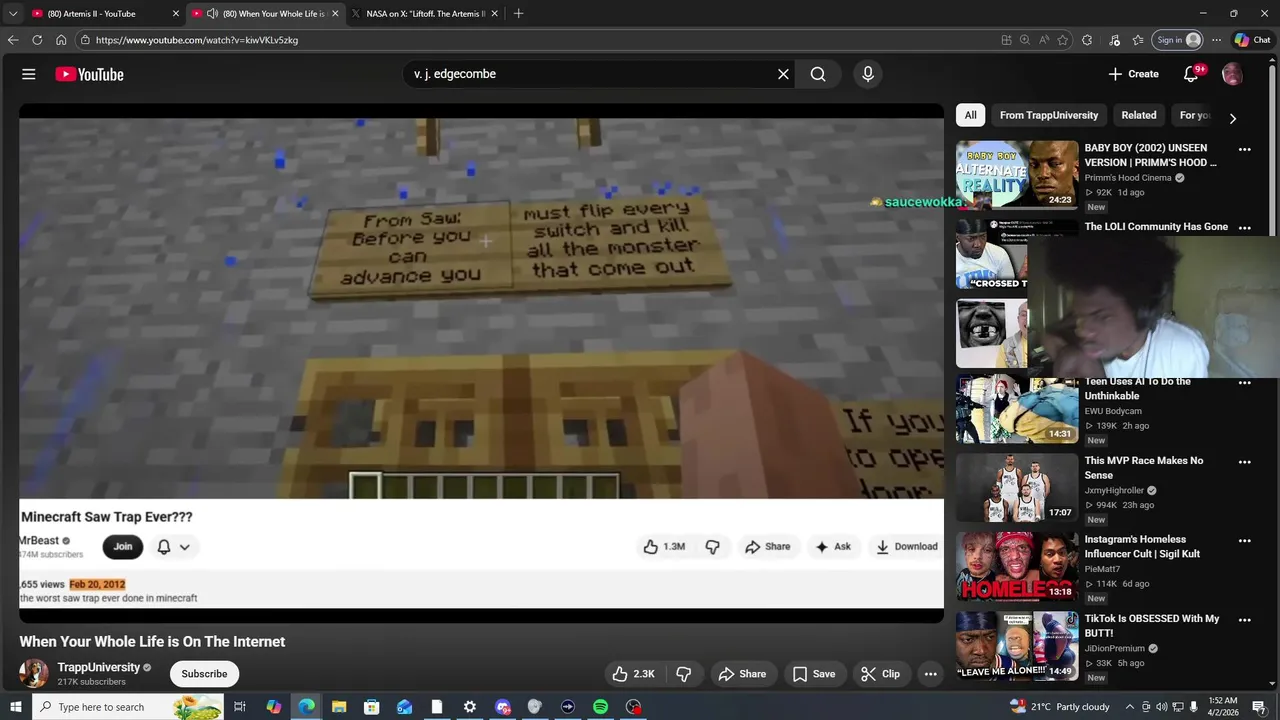The image size is (1280, 720).
Task: Open TikTok Is OBSESSED video title
Action: (x=1152, y=626)
